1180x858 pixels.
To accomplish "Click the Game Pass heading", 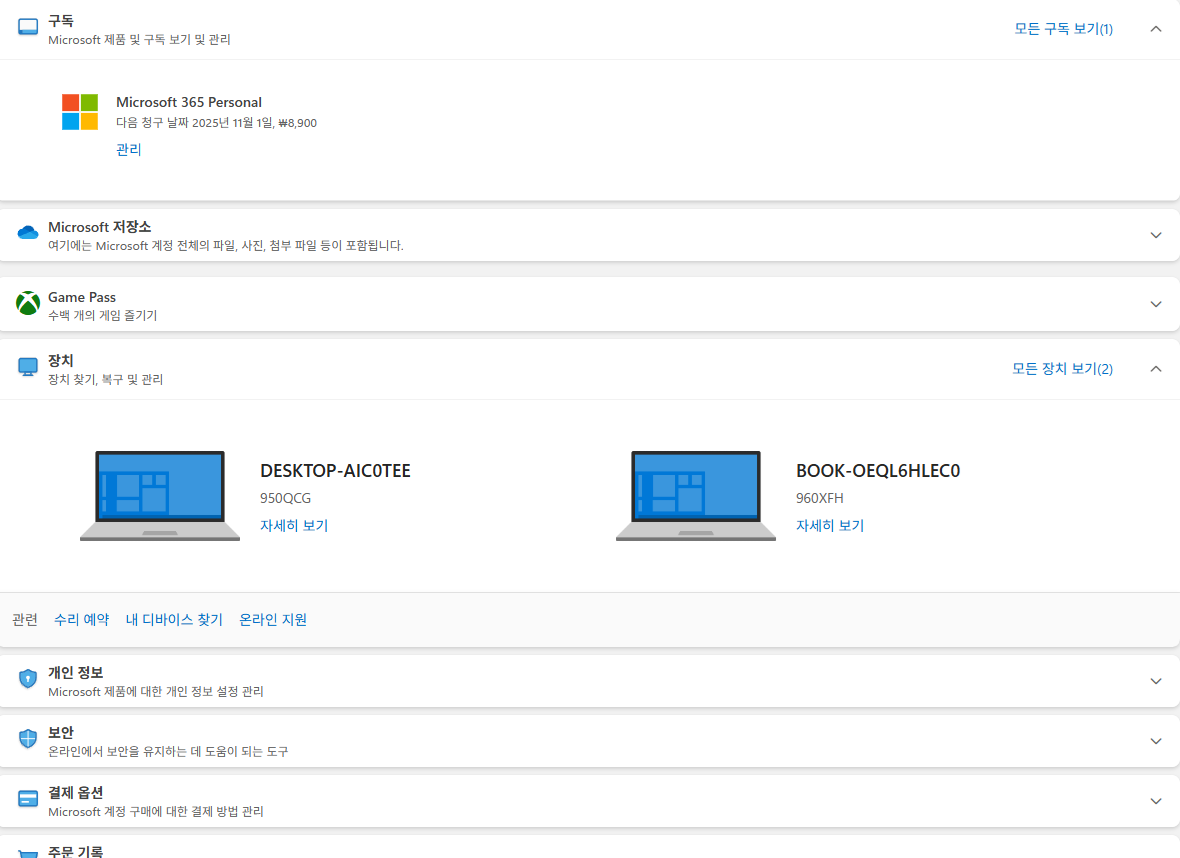I will [x=82, y=297].
